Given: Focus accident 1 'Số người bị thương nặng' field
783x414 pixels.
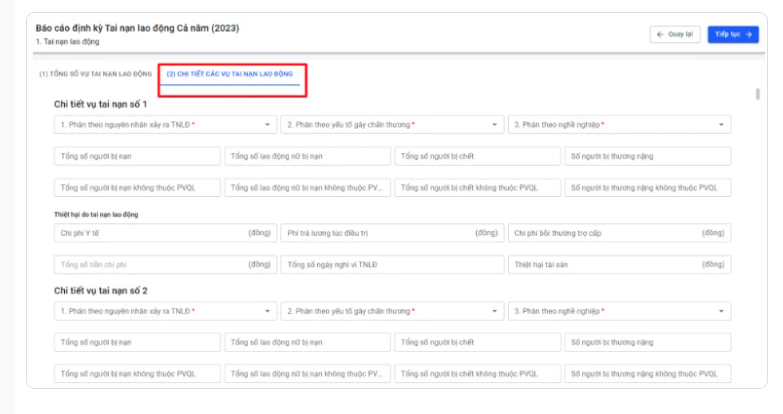Looking at the screenshot, I should click(x=648, y=156).
